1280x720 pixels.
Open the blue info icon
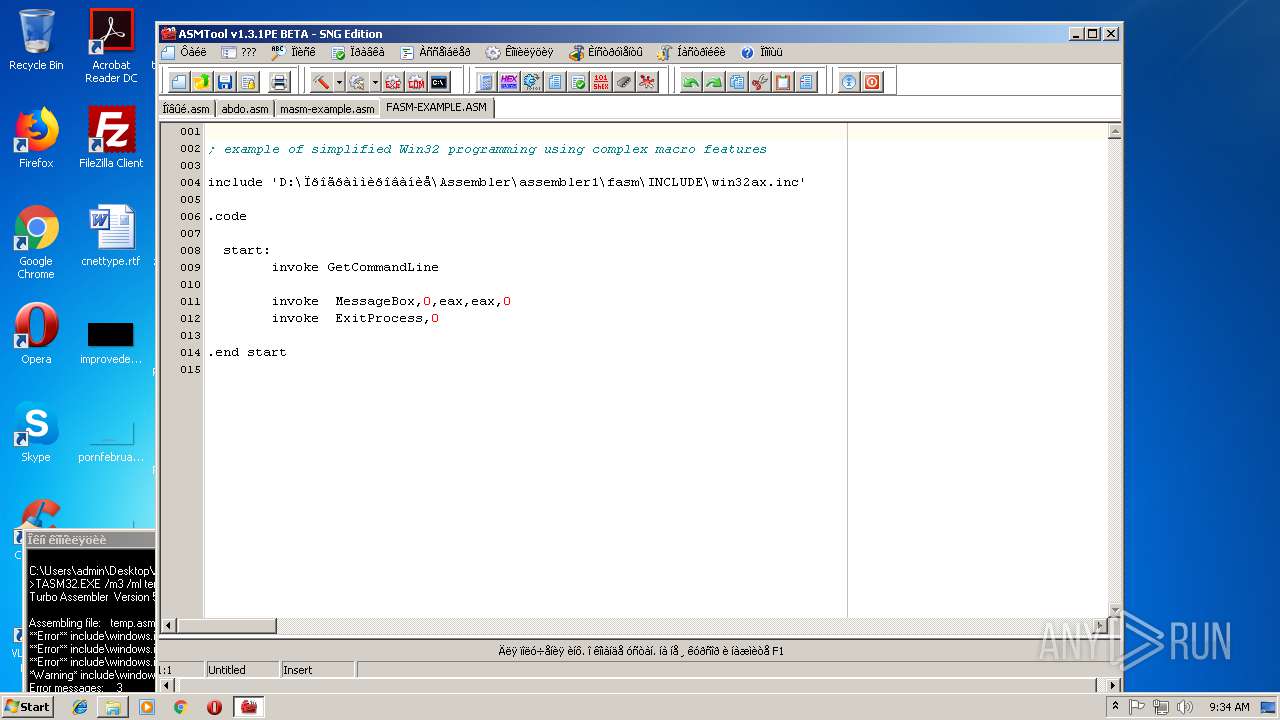click(x=849, y=82)
